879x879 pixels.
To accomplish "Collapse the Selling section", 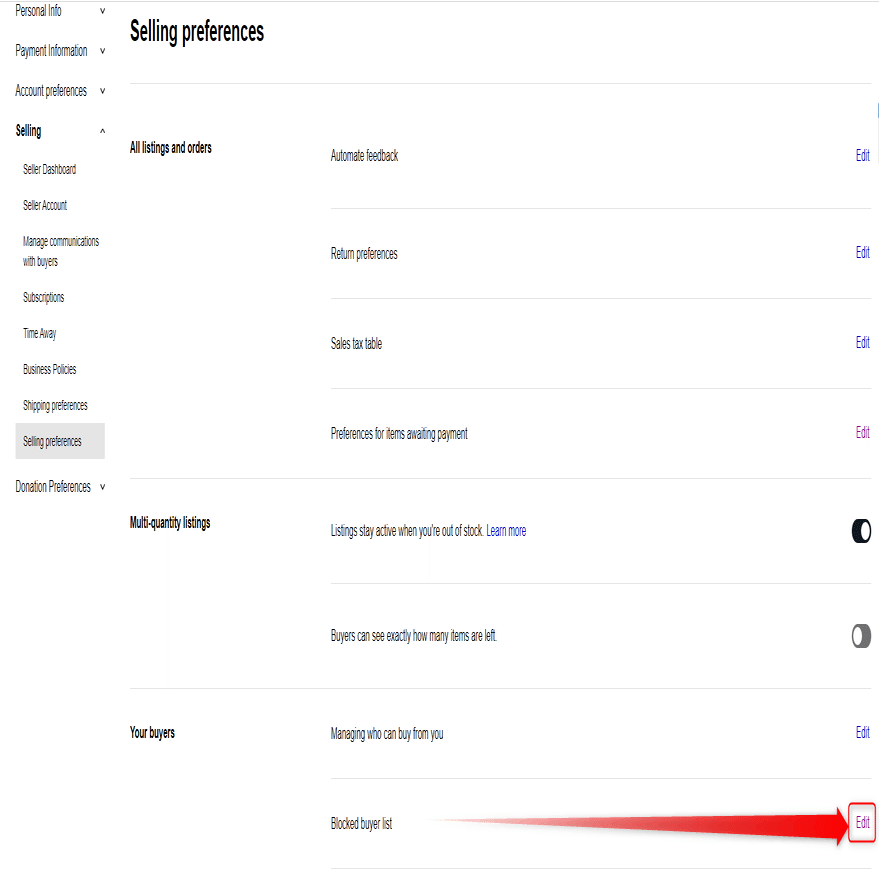I will [60, 131].
